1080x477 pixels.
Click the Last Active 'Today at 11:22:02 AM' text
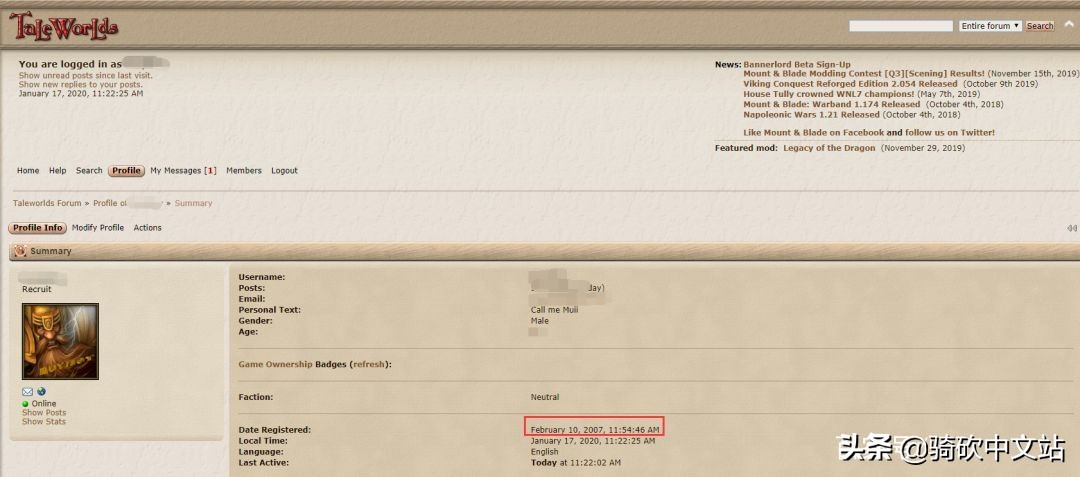[576, 463]
